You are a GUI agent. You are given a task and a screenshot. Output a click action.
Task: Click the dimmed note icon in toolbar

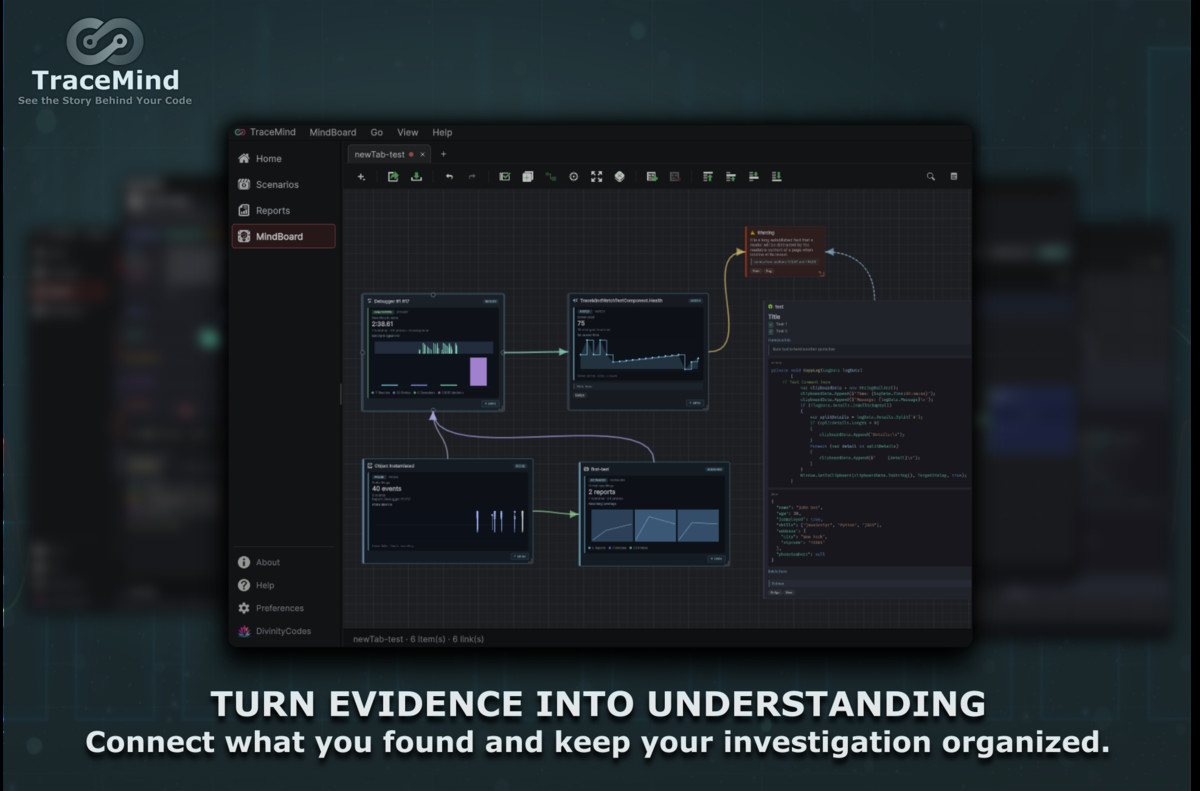675,176
